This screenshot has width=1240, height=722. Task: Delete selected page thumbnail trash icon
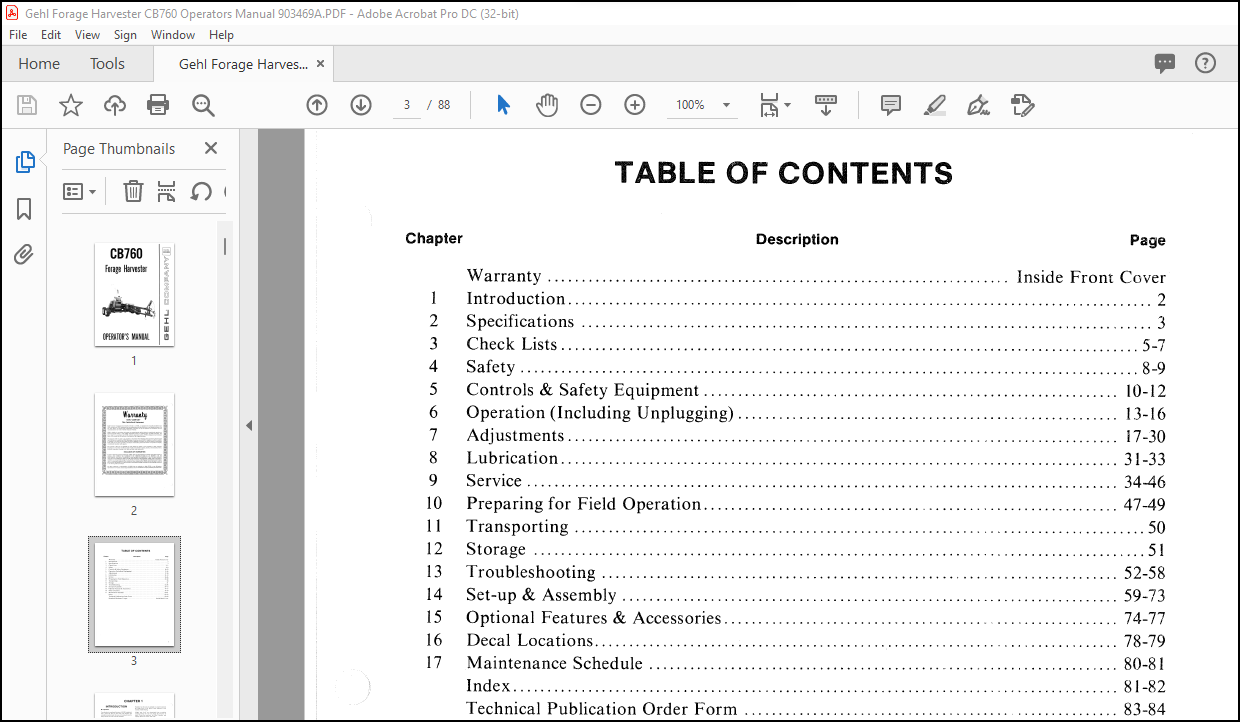133,191
